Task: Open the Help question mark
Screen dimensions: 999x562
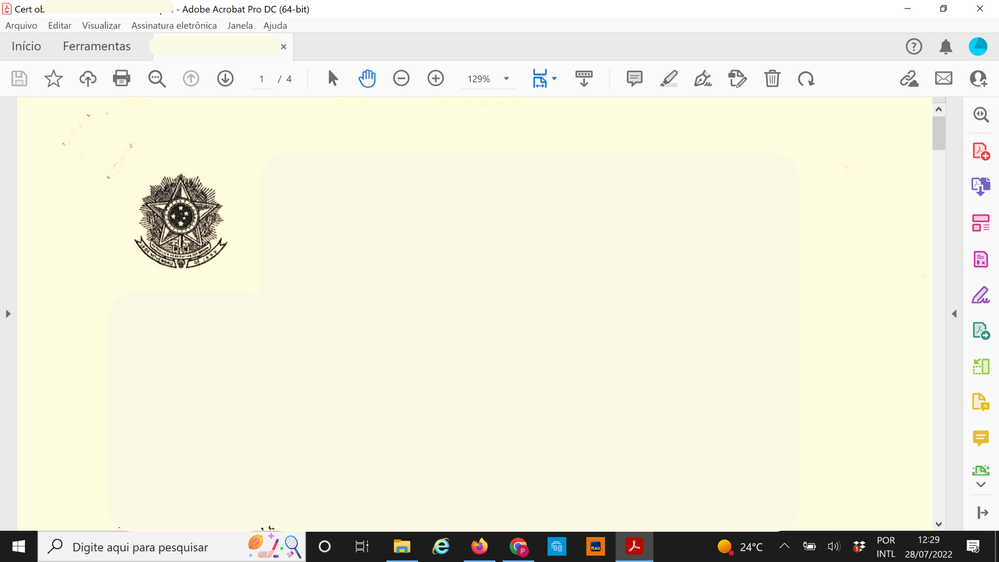Action: point(914,47)
